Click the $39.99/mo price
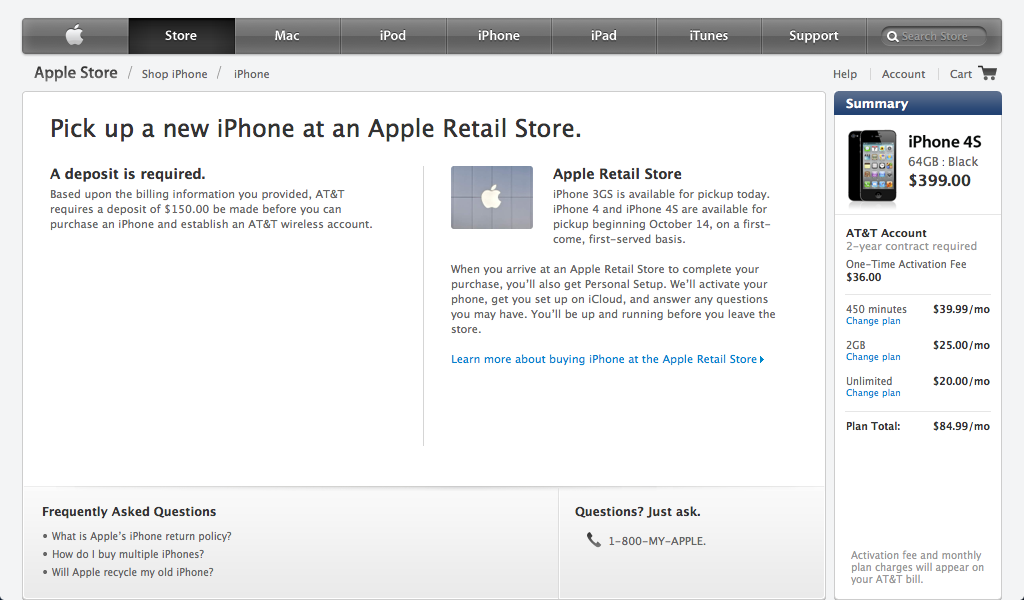Image resolution: width=1024 pixels, height=600 pixels. 961,309
